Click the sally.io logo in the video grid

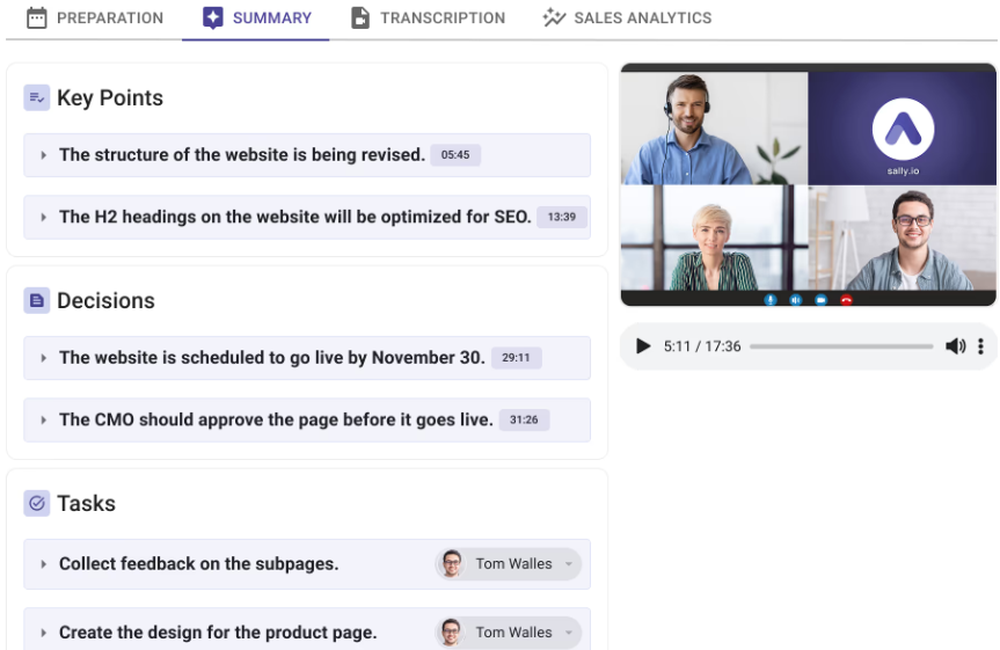(x=904, y=124)
